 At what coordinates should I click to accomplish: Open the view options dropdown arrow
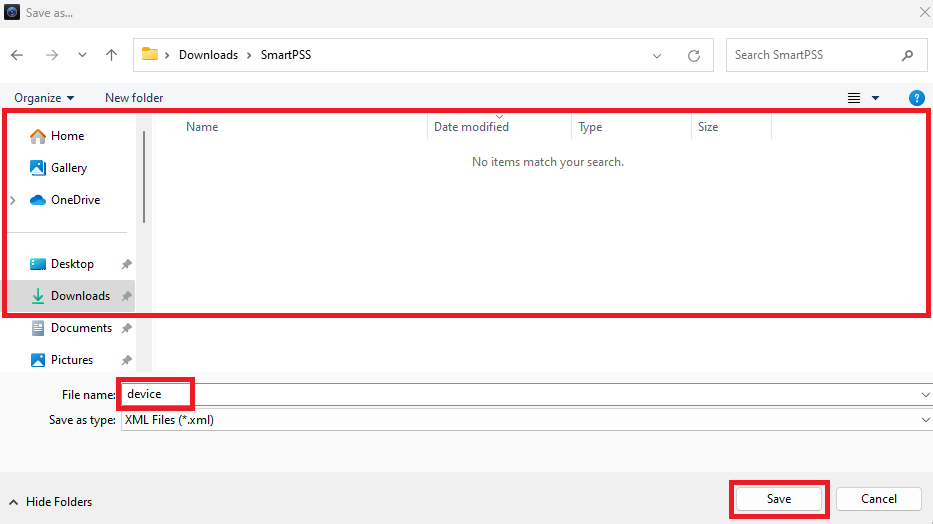(876, 98)
